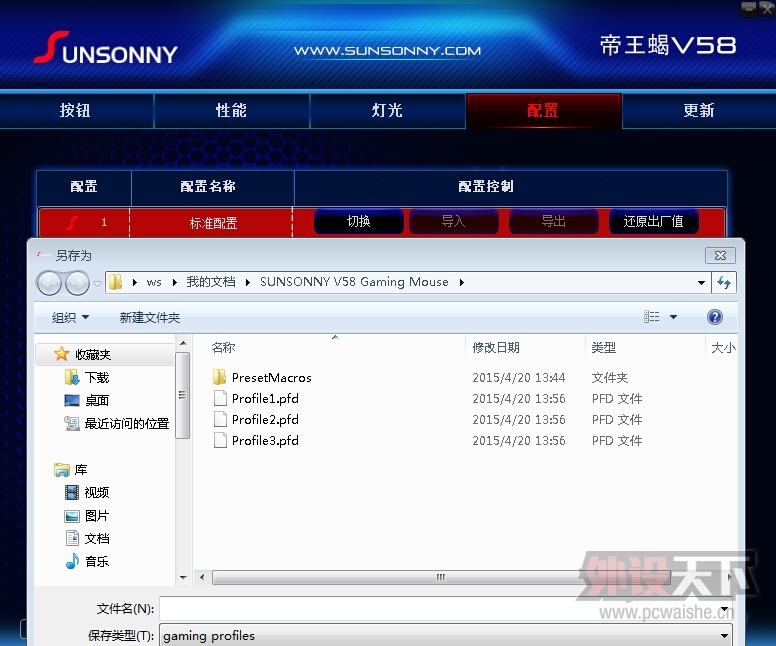This screenshot has height=646, width=776.
Task: Click the SUNSONNY V58 Gaming Mouse breadcrumb
Action: coord(354,282)
